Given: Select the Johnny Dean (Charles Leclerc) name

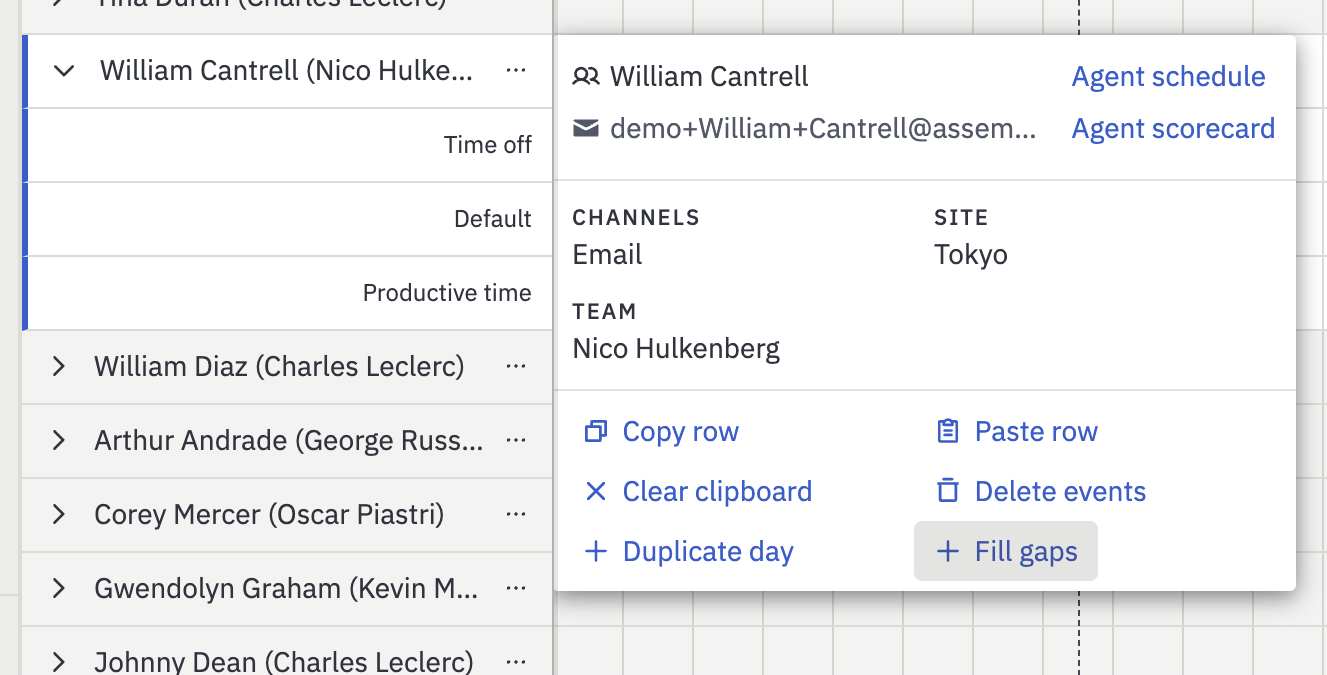Looking at the screenshot, I should (x=283, y=662).
